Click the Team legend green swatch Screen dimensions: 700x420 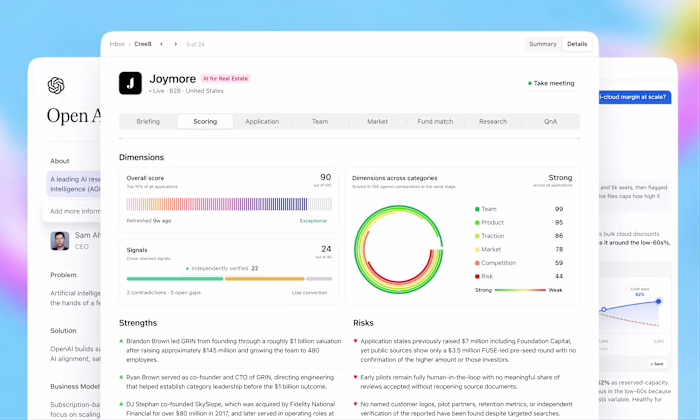tap(477, 209)
